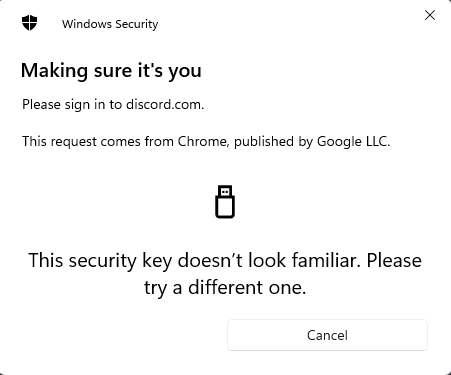451x375 pixels.
Task: Click the Windows Security shield icon
Action: click(x=29, y=23)
